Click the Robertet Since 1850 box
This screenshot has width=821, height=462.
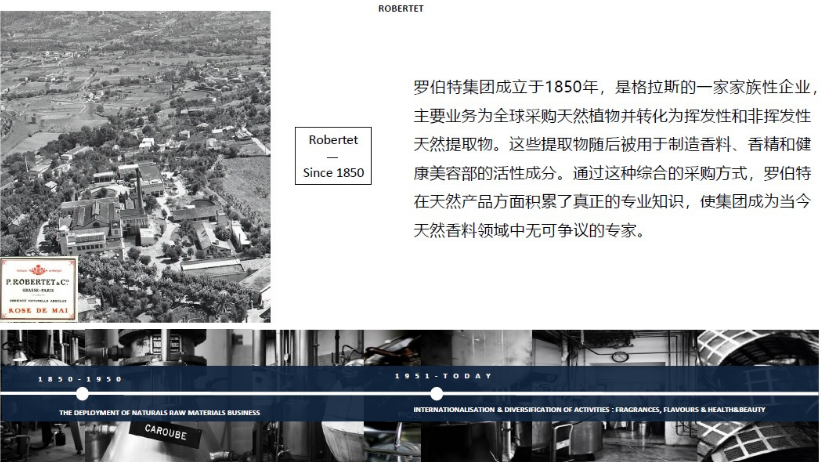click(x=333, y=156)
